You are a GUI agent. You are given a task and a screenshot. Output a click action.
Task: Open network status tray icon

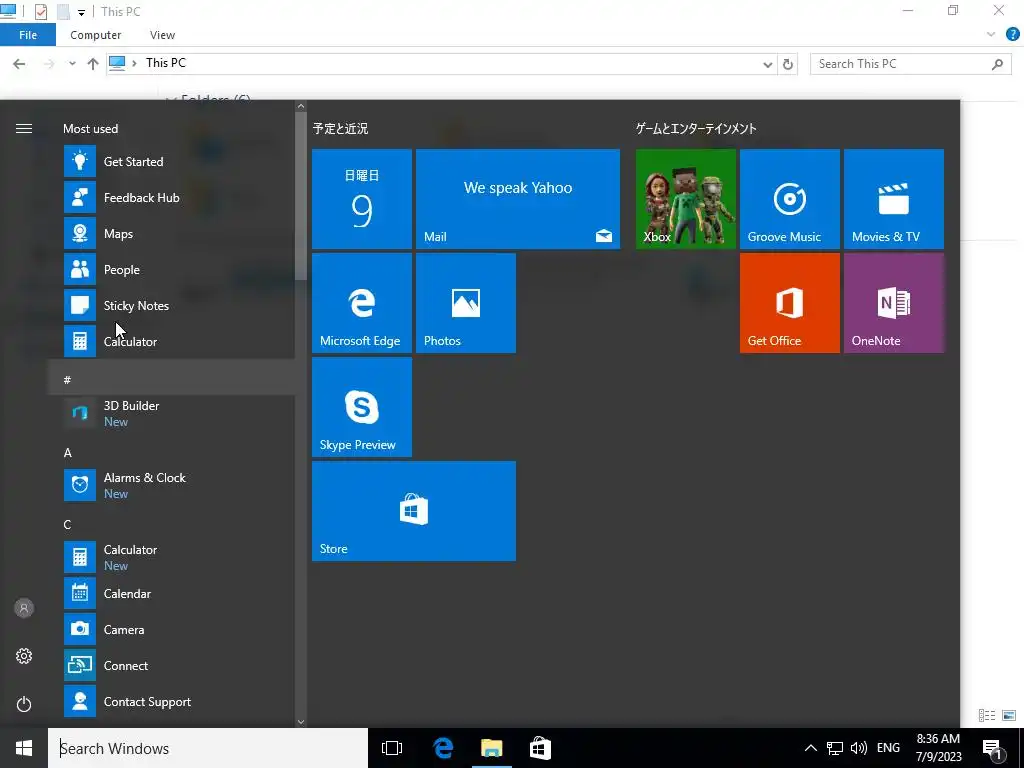835,748
